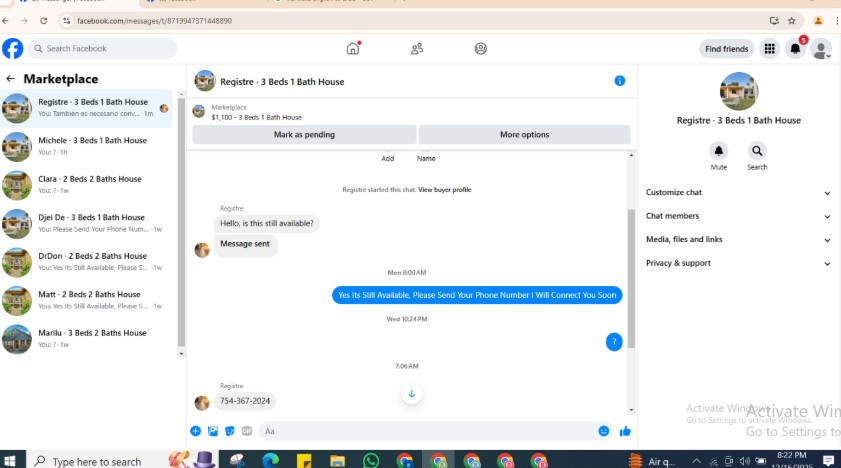This screenshot has width=841, height=468.
Task: Open Clara 2 Beds 2 Baths chat
Action: 87,184
